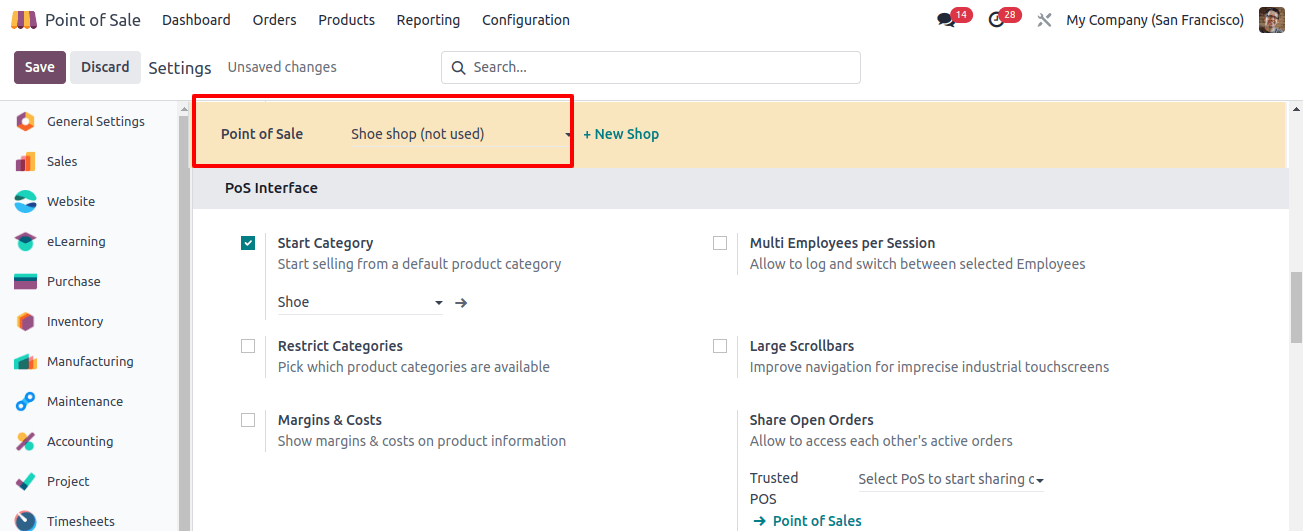The image size is (1303, 531).
Task: Open the Configuration menu
Action: pos(526,20)
